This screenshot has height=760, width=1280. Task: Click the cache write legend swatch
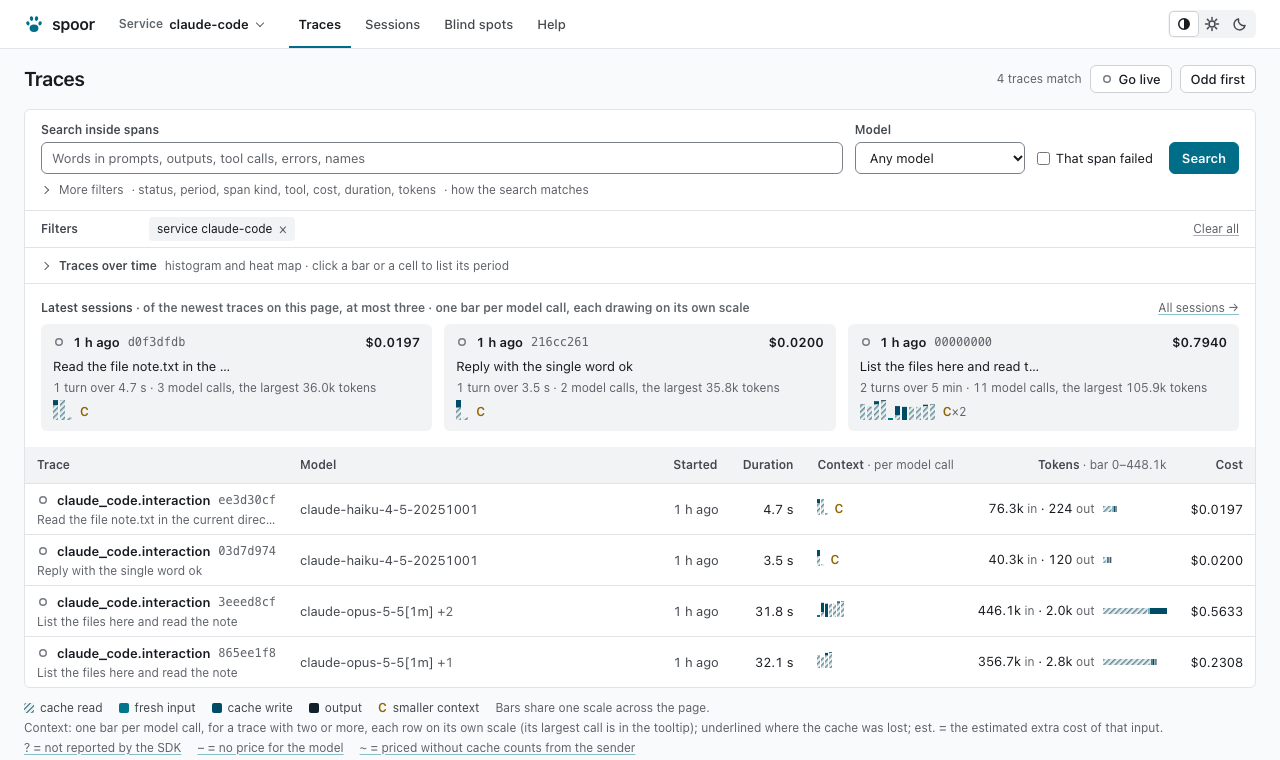click(x=217, y=708)
